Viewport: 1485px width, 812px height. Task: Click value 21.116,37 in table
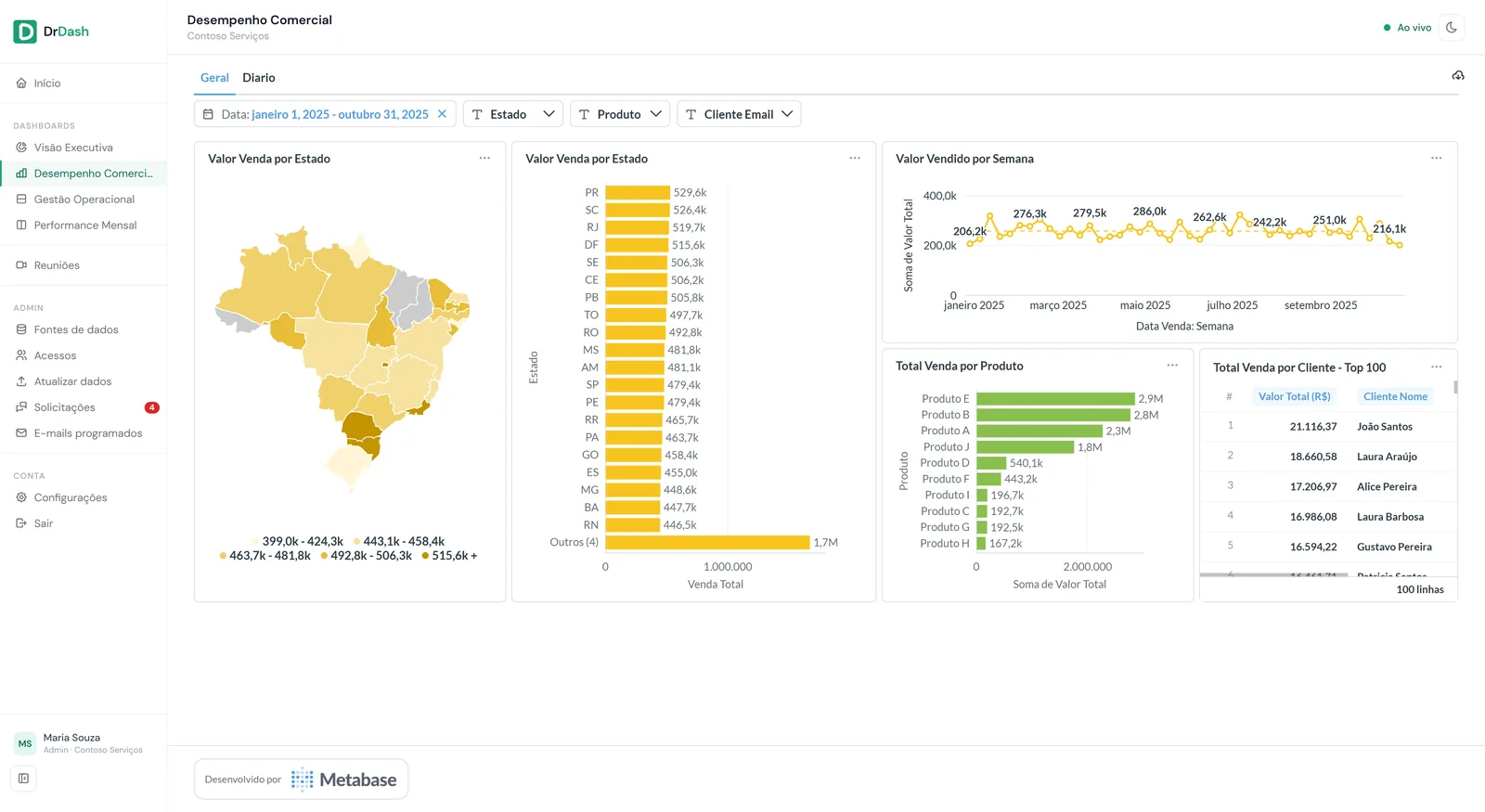pyautogui.click(x=1313, y=427)
